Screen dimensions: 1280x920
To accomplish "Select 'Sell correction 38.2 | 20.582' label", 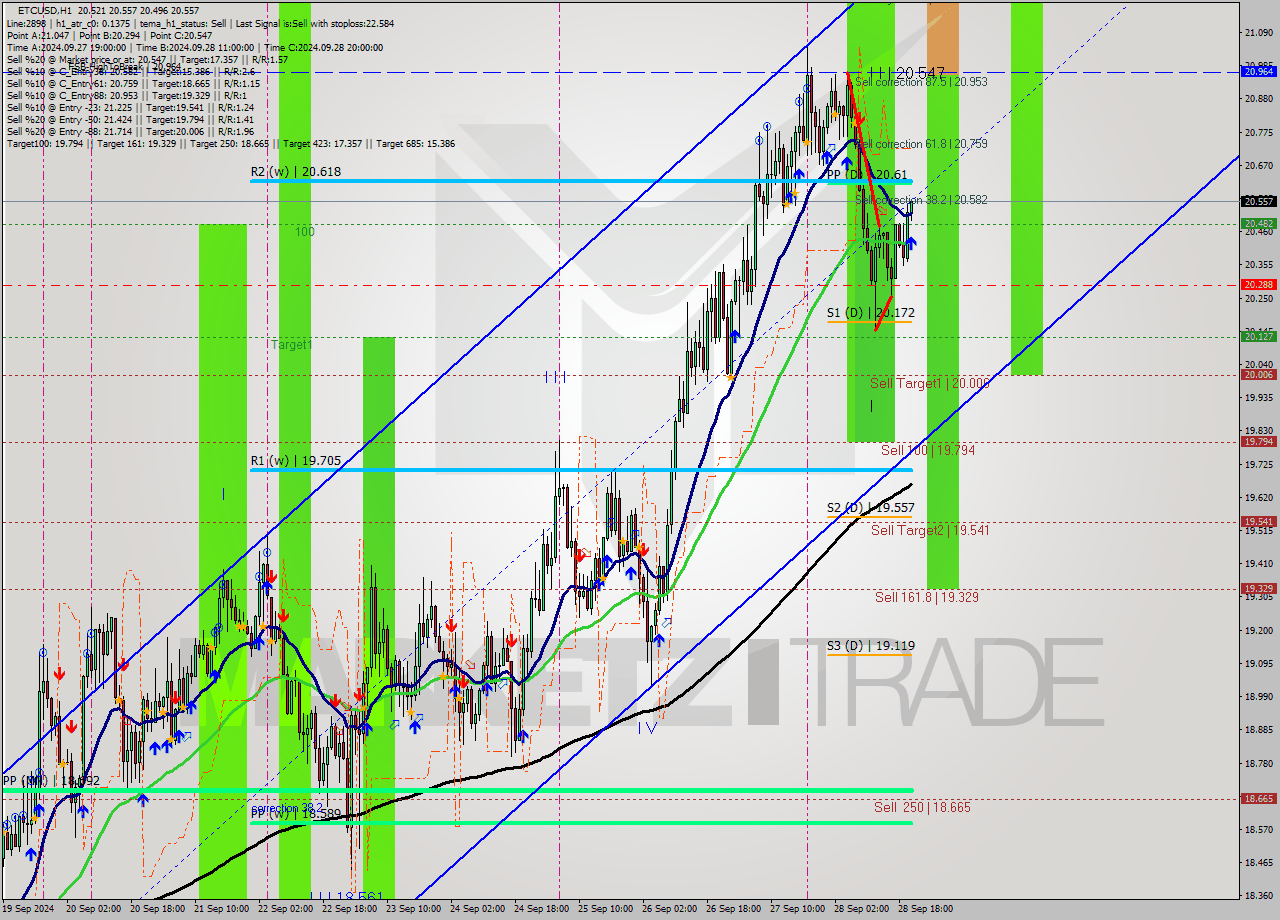I will [x=921, y=200].
